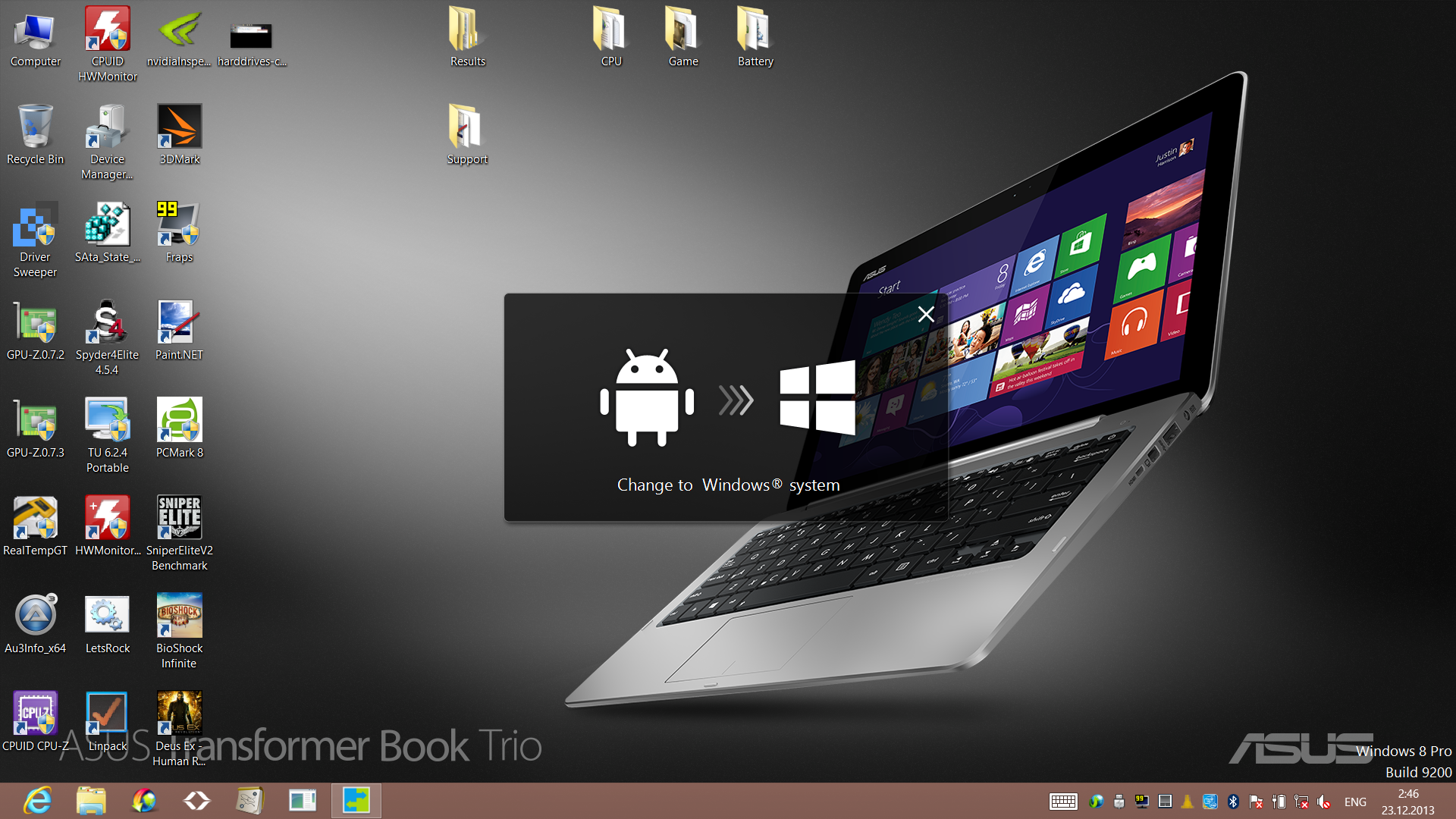This screenshot has height=819, width=1456.
Task: Select the PCMark 8 shortcut
Action: tap(179, 429)
